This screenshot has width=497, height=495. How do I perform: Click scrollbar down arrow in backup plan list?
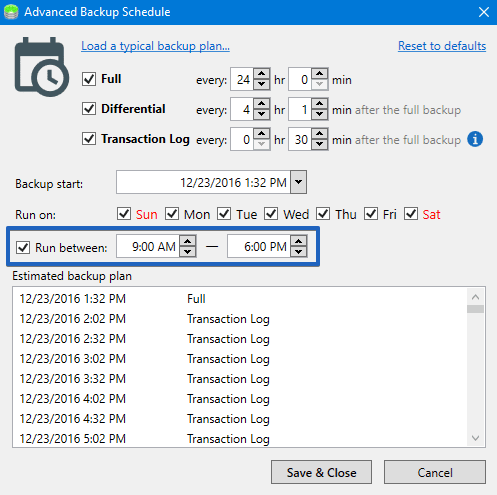click(x=476, y=438)
